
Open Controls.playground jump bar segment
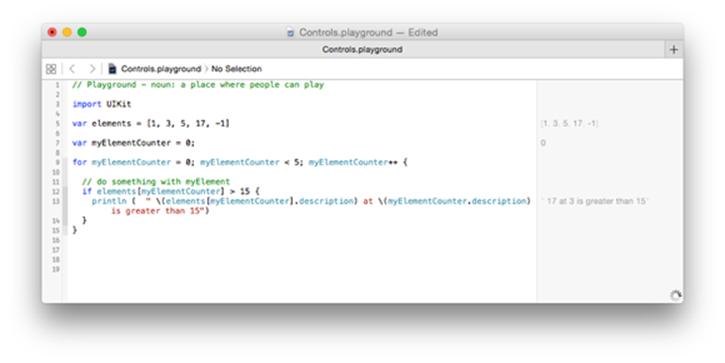click(161, 69)
